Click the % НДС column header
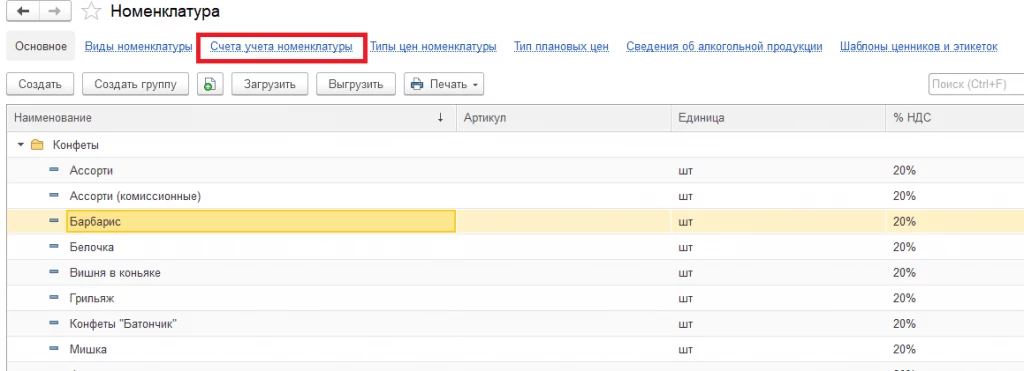Image resolution: width=1024 pixels, height=371 pixels. tap(955, 118)
